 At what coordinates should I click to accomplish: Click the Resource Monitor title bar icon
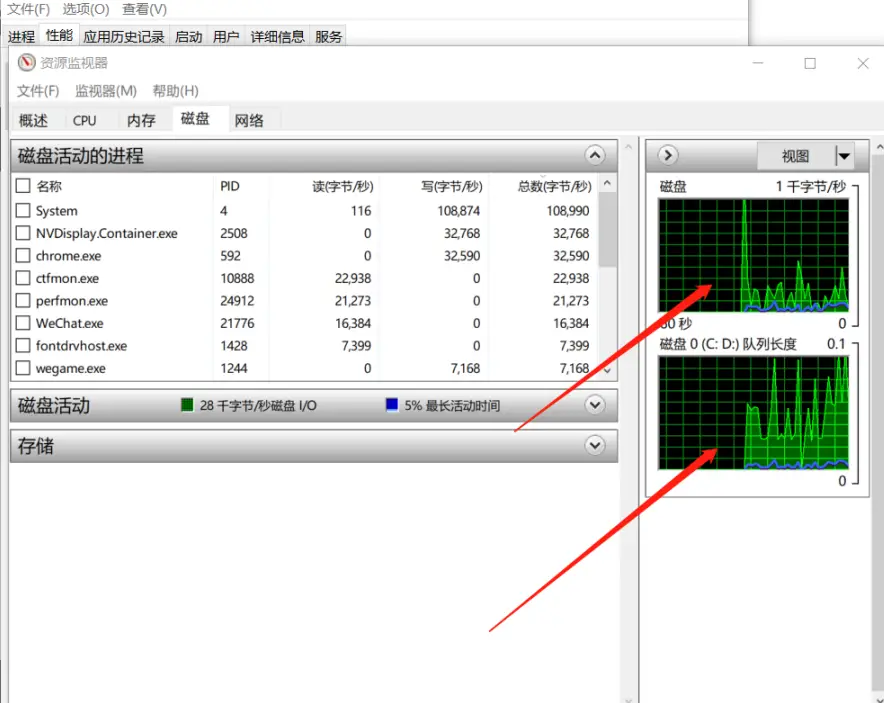tap(26, 63)
